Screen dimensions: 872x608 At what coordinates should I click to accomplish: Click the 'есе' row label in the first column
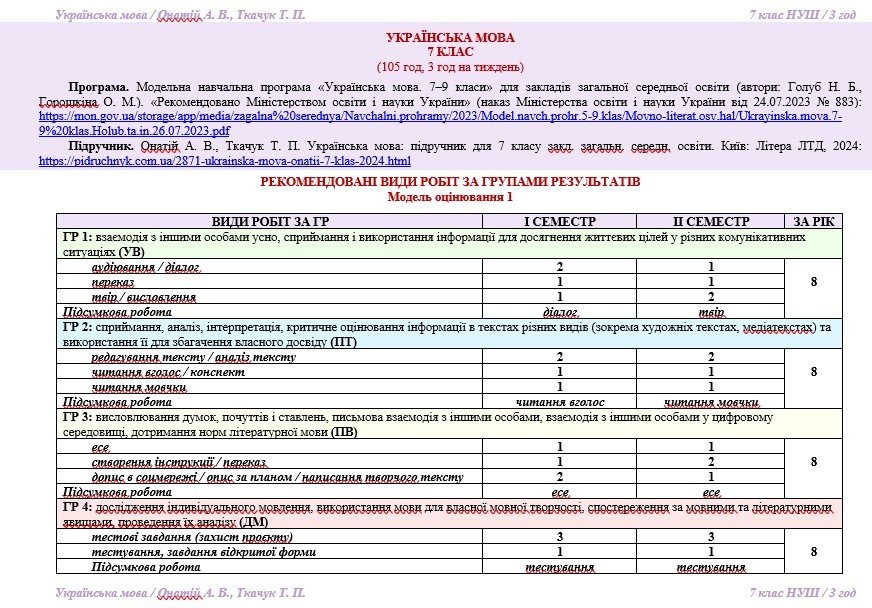pyautogui.click(x=101, y=447)
